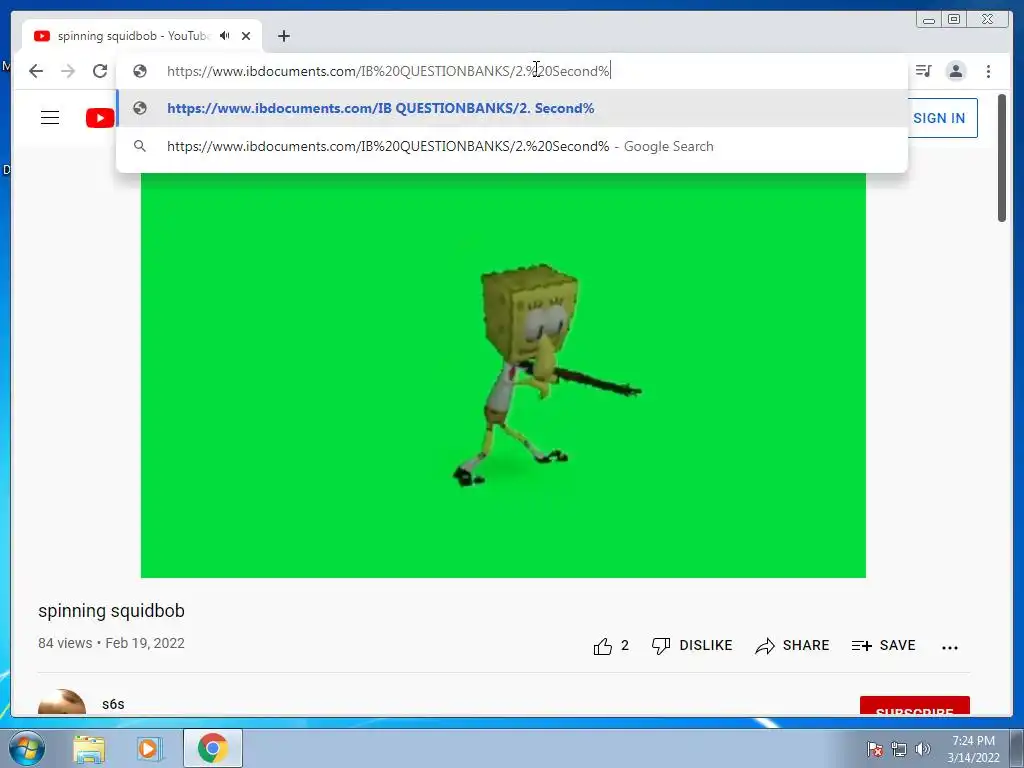
Task: Click the forward navigation arrow
Action: [x=68, y=71]
